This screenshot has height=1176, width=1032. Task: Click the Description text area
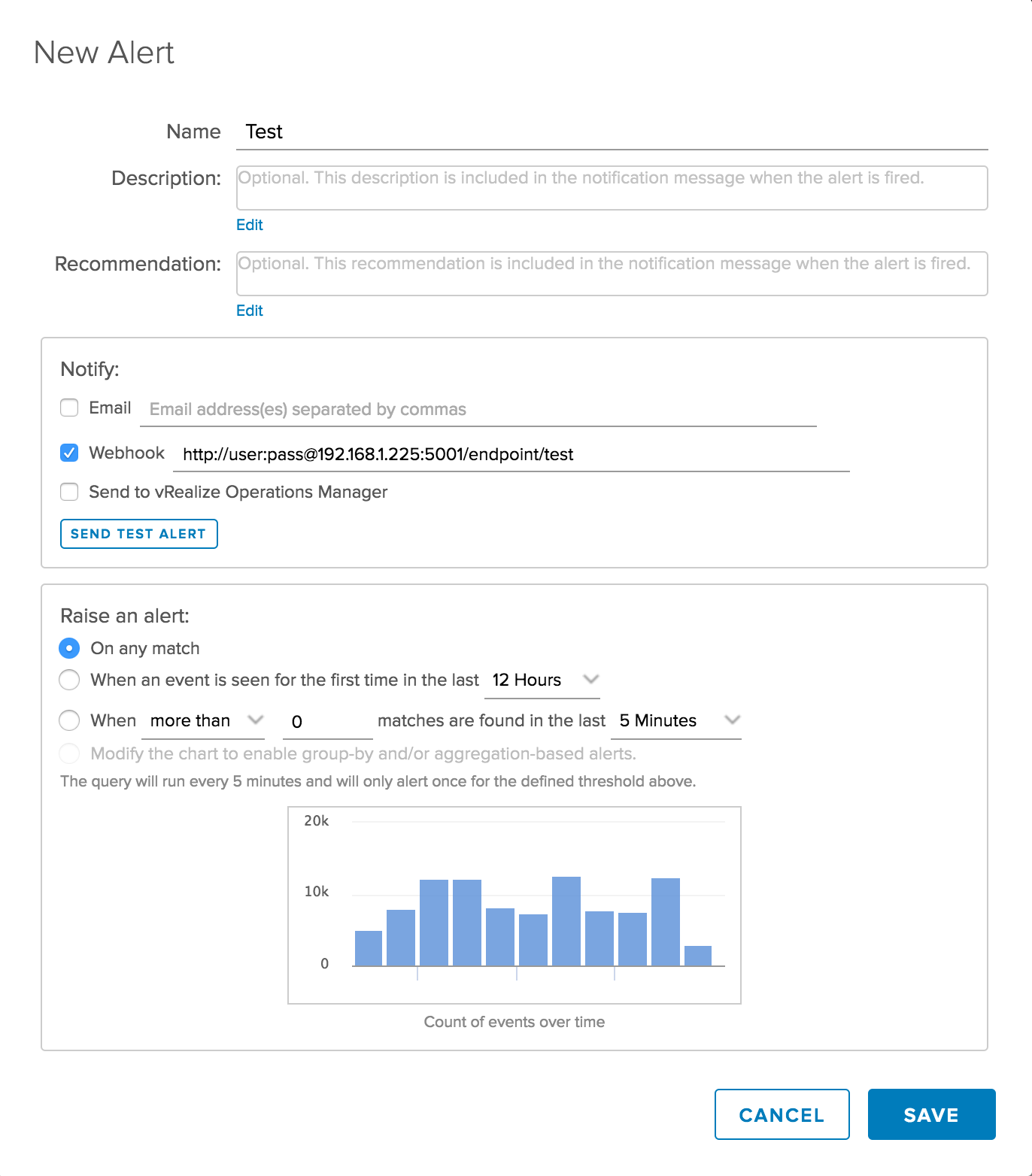(611, 188)
